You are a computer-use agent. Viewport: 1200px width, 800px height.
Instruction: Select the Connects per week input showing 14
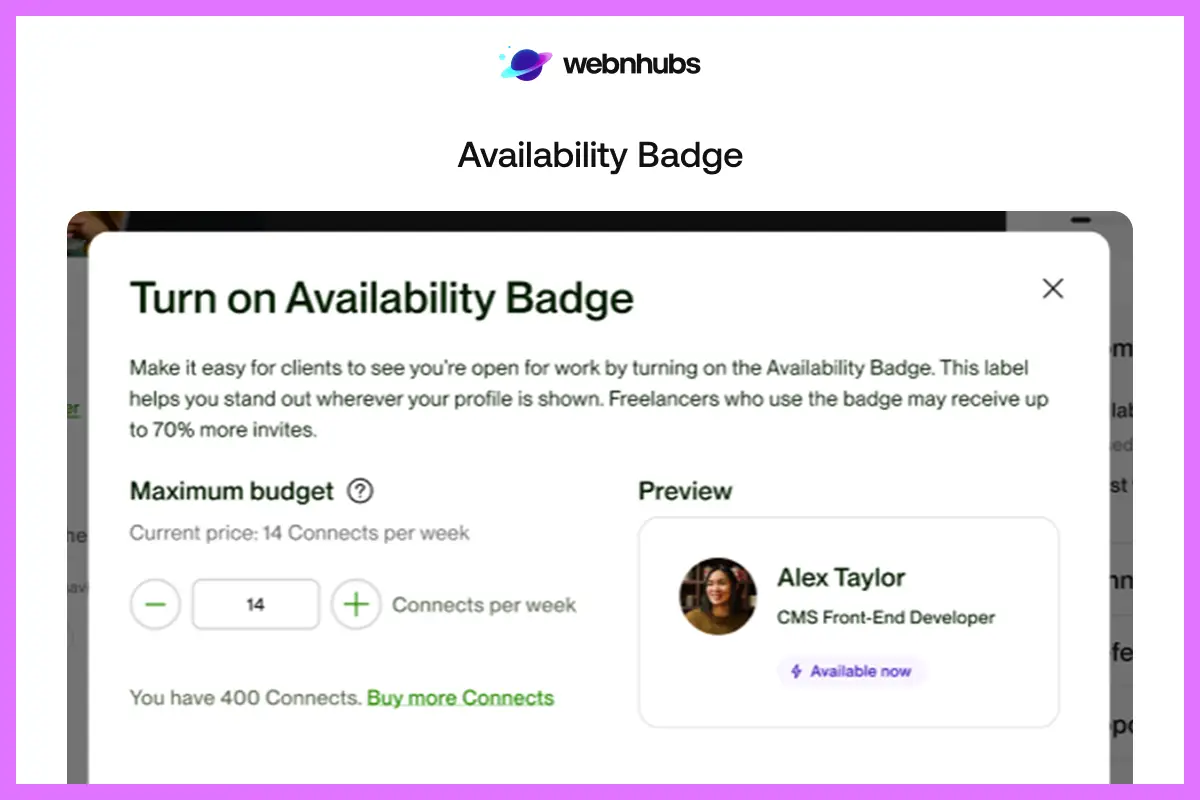[x=255, y=604]
